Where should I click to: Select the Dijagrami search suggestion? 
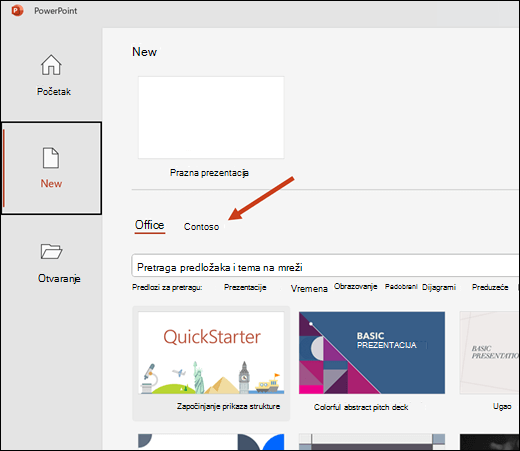(439, 287)
